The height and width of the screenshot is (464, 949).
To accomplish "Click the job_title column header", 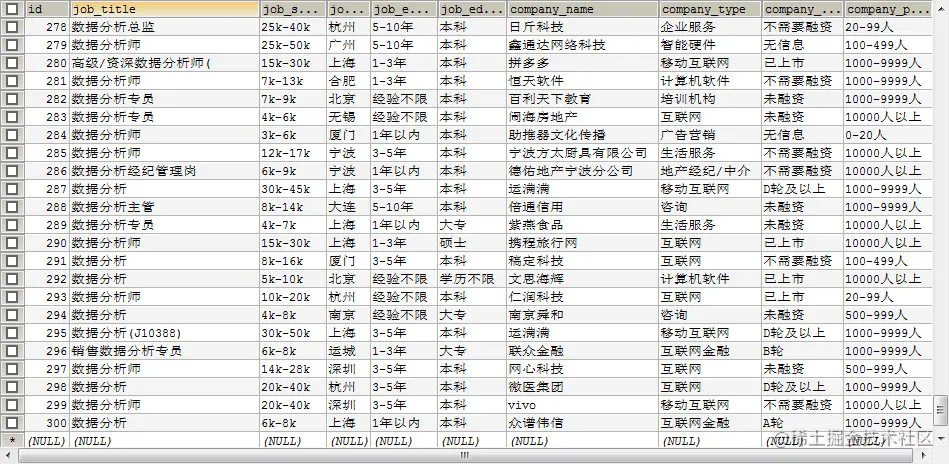I will [x=165, y=9].
